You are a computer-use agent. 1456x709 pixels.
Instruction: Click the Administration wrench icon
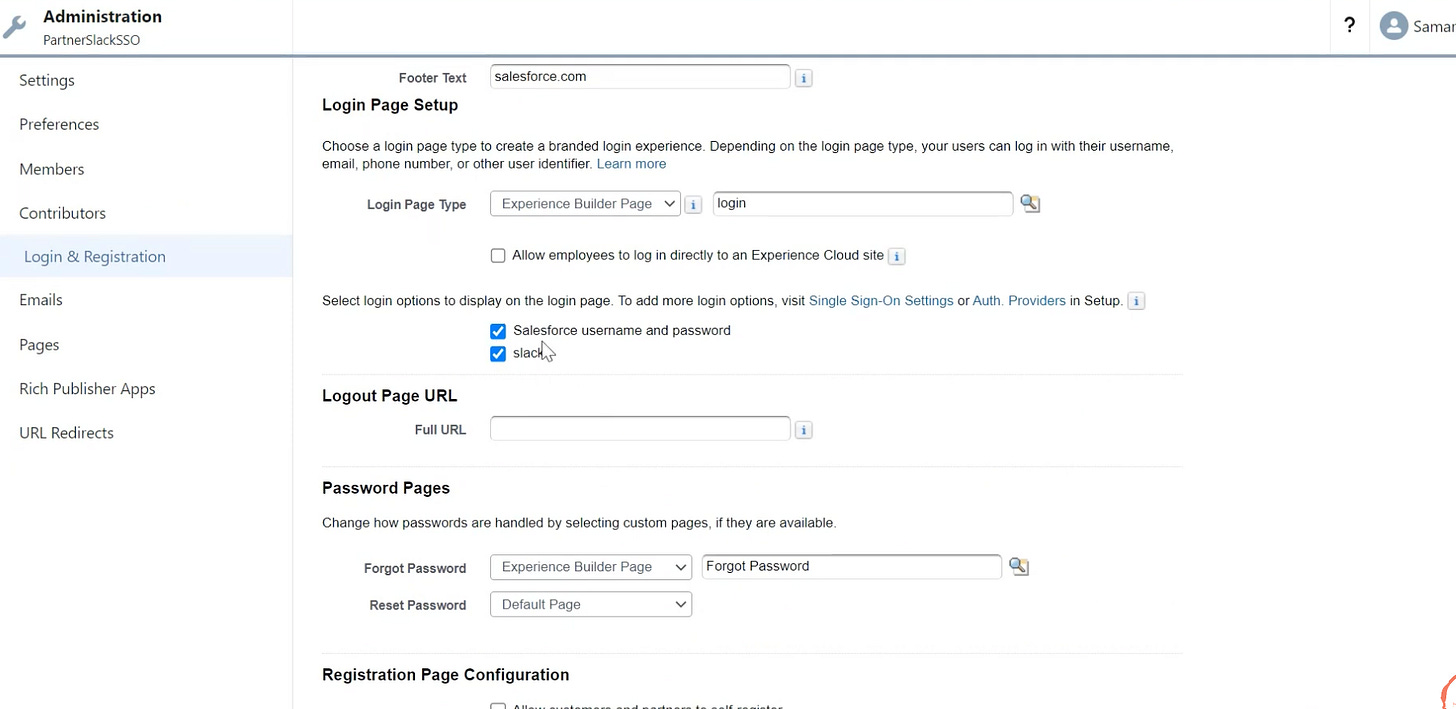(15, 28)
